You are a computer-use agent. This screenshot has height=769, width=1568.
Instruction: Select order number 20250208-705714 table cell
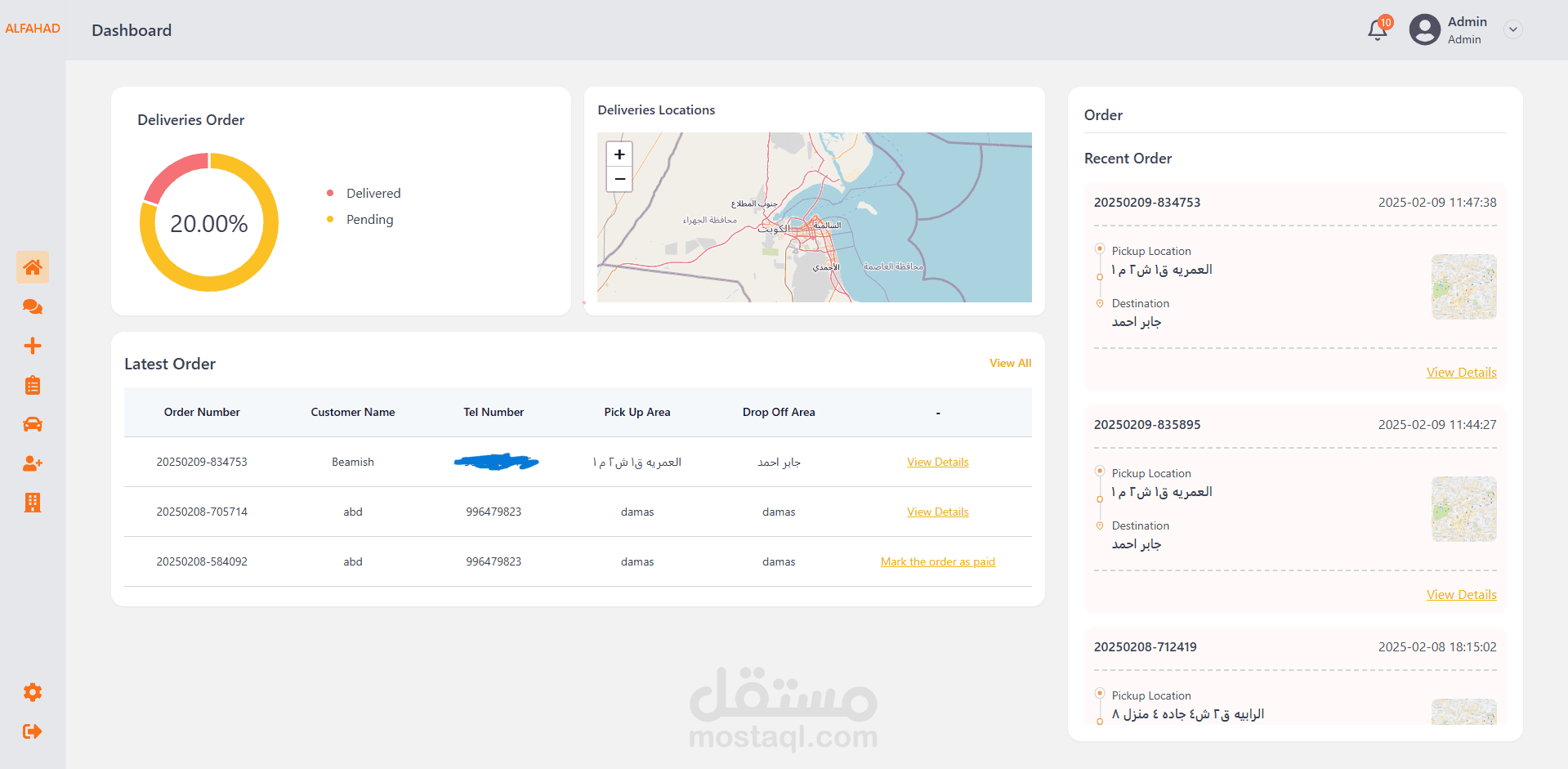coord(202,512)
